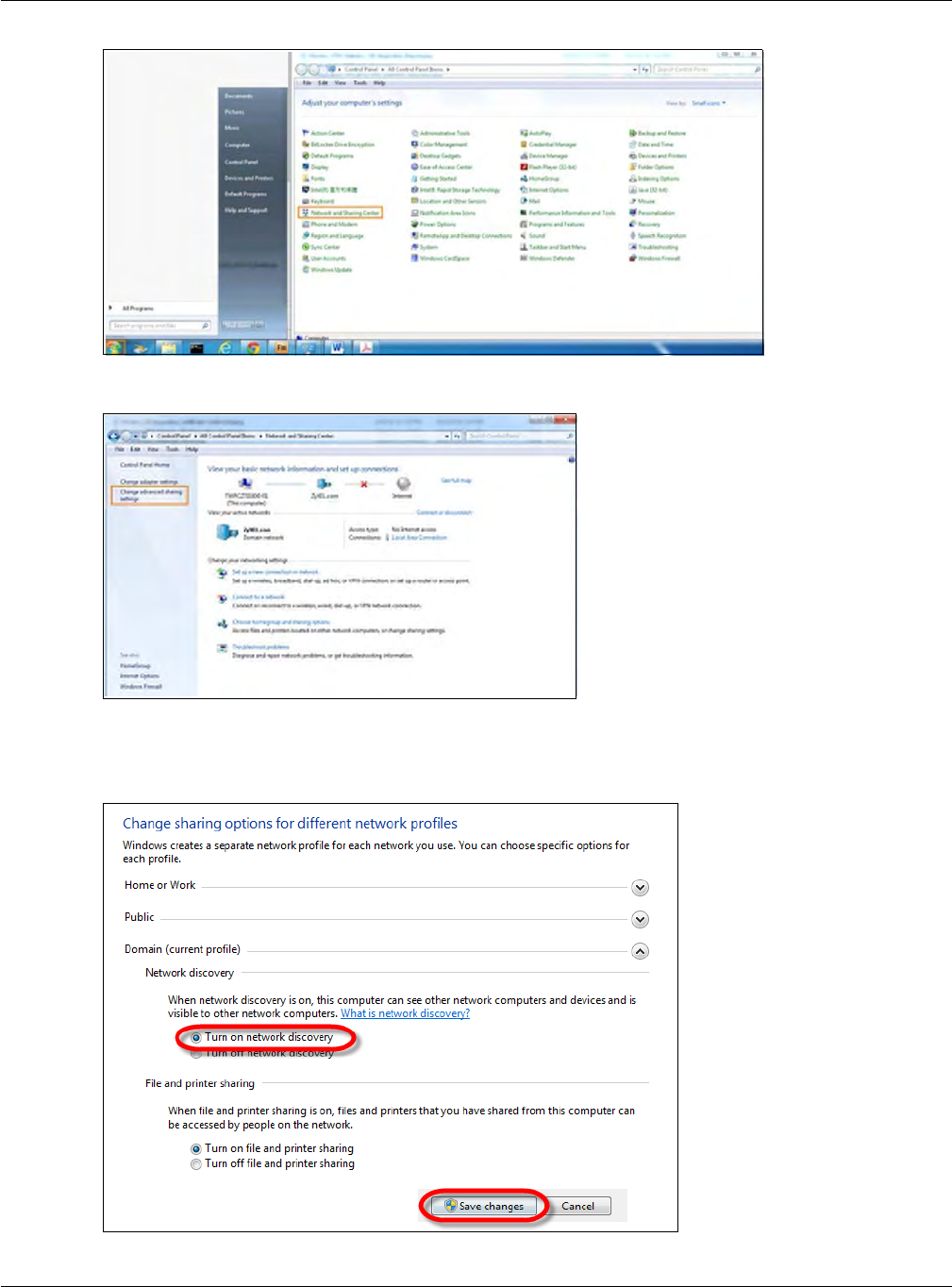Click Internet Options under See also

click(140, 676)
